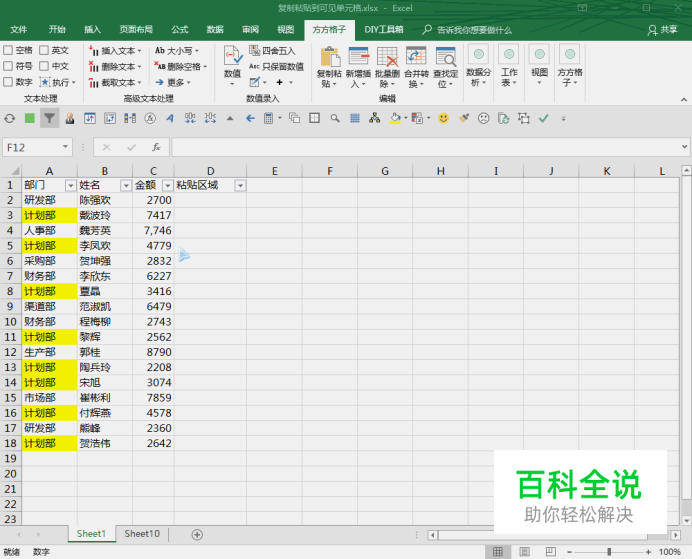
Task: Check the 英文 checkbox
Action: [x=44, y=50]
